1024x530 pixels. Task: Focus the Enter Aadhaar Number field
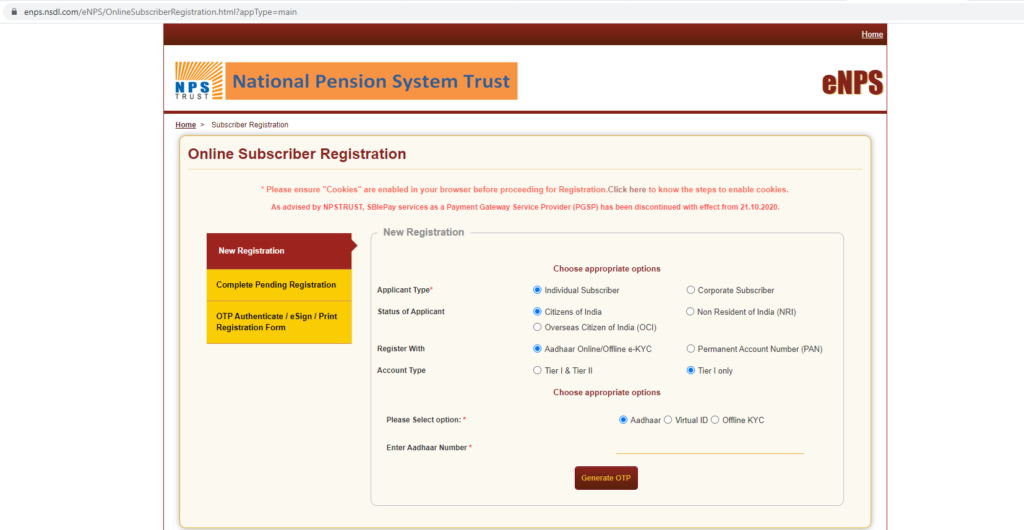pos(710,446)
